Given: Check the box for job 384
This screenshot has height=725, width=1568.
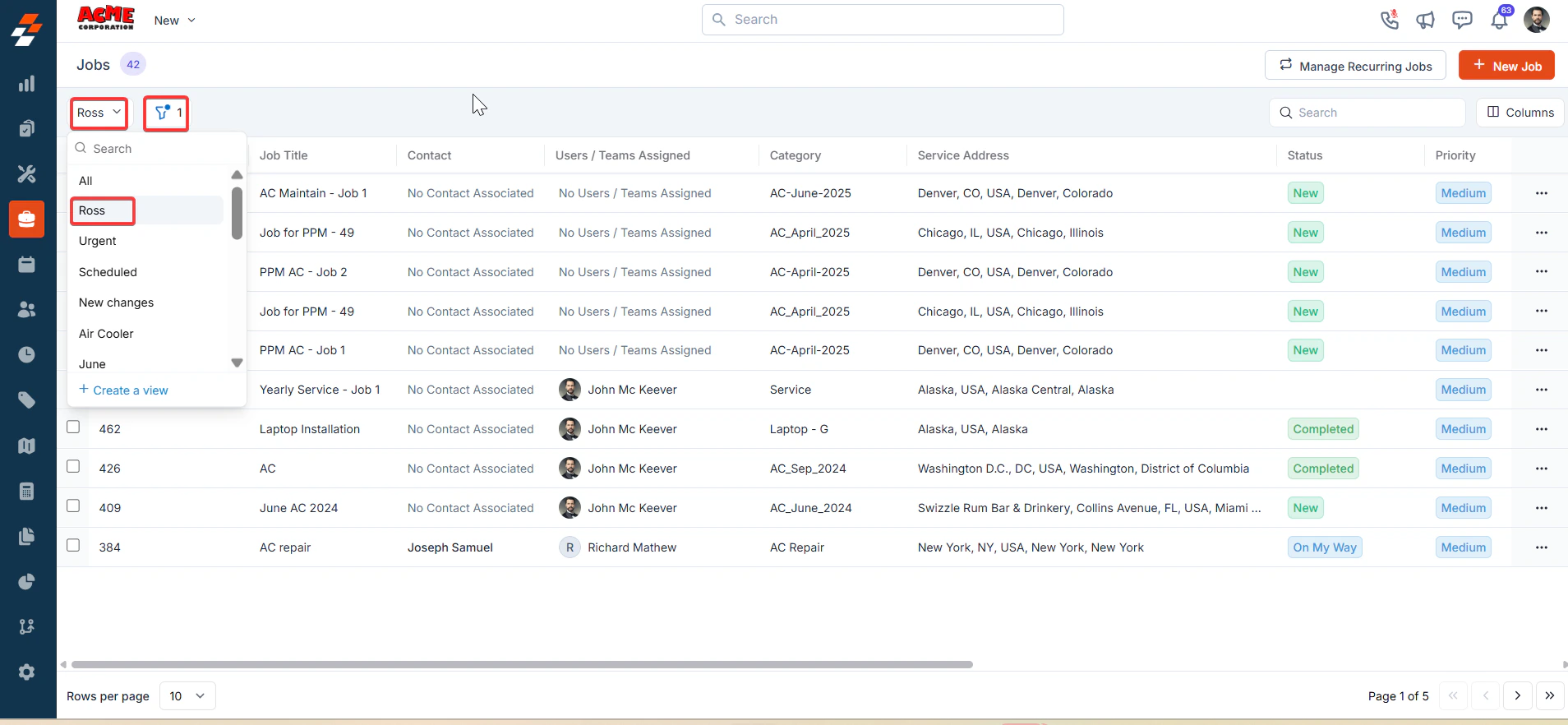Looking at the screenshot, I should [73, 546].
